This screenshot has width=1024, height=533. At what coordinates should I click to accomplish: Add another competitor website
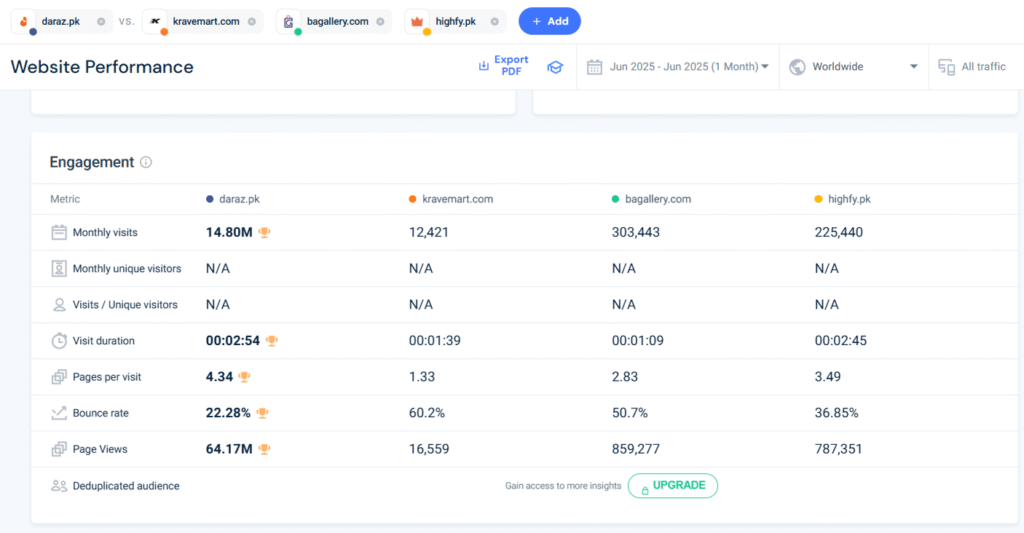click(549, 22)
